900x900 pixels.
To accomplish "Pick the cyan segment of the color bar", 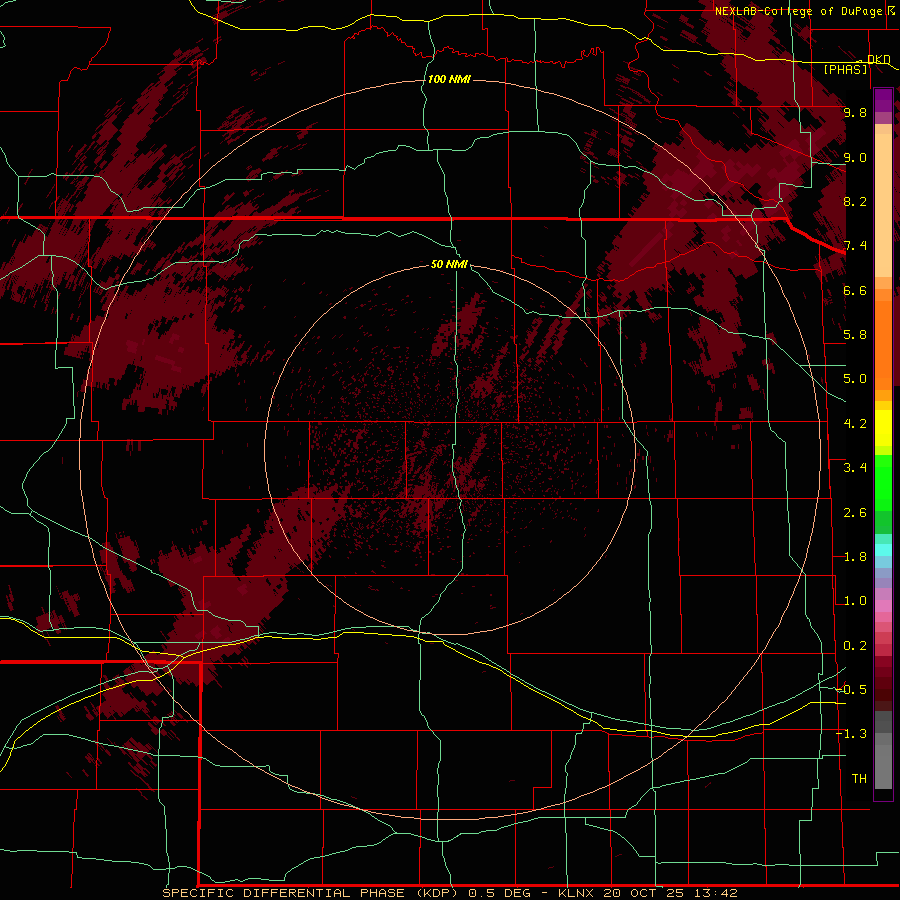I will (883, 550).
